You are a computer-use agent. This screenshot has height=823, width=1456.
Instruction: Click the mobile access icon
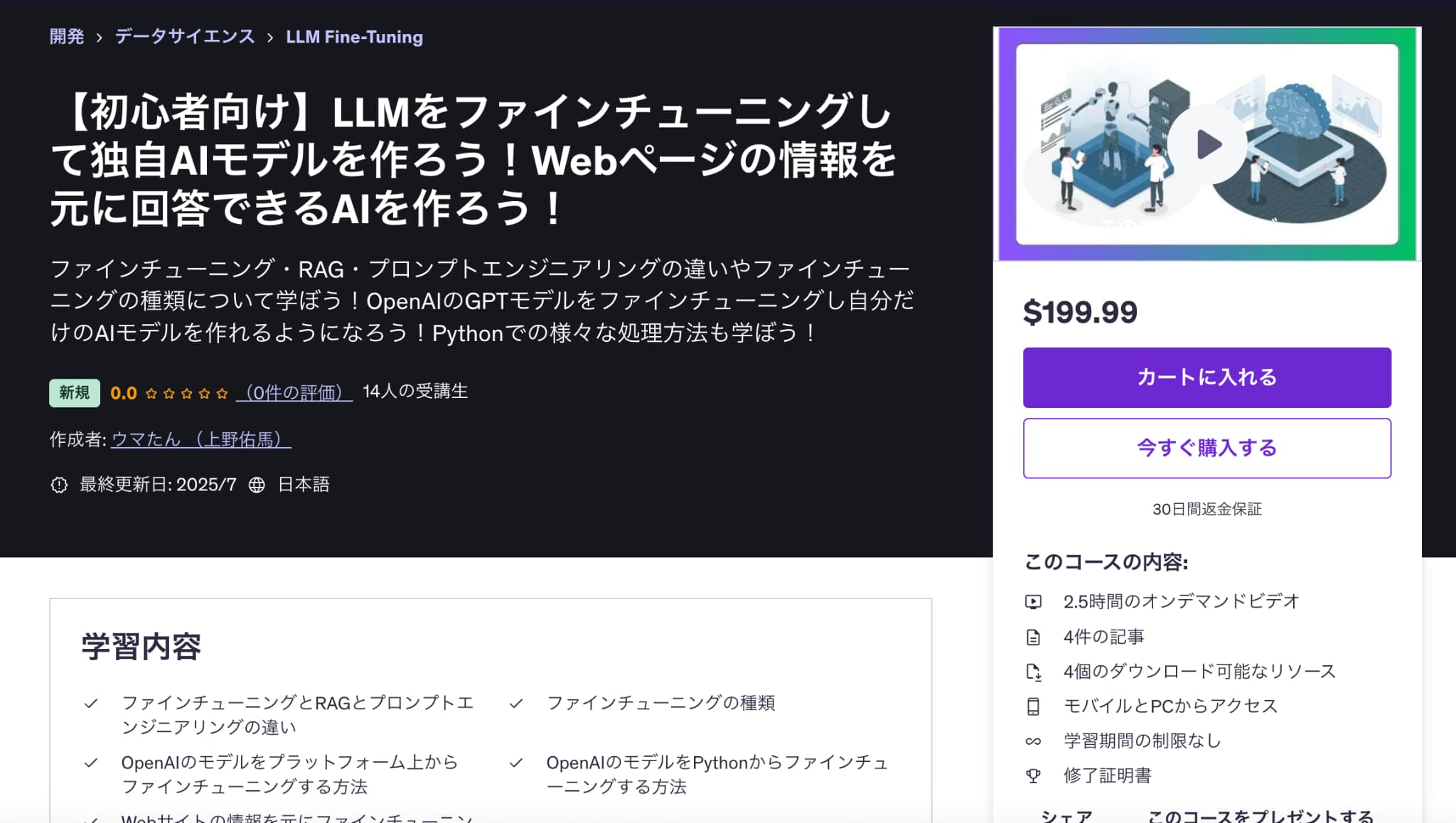[x=1033, y=706]
